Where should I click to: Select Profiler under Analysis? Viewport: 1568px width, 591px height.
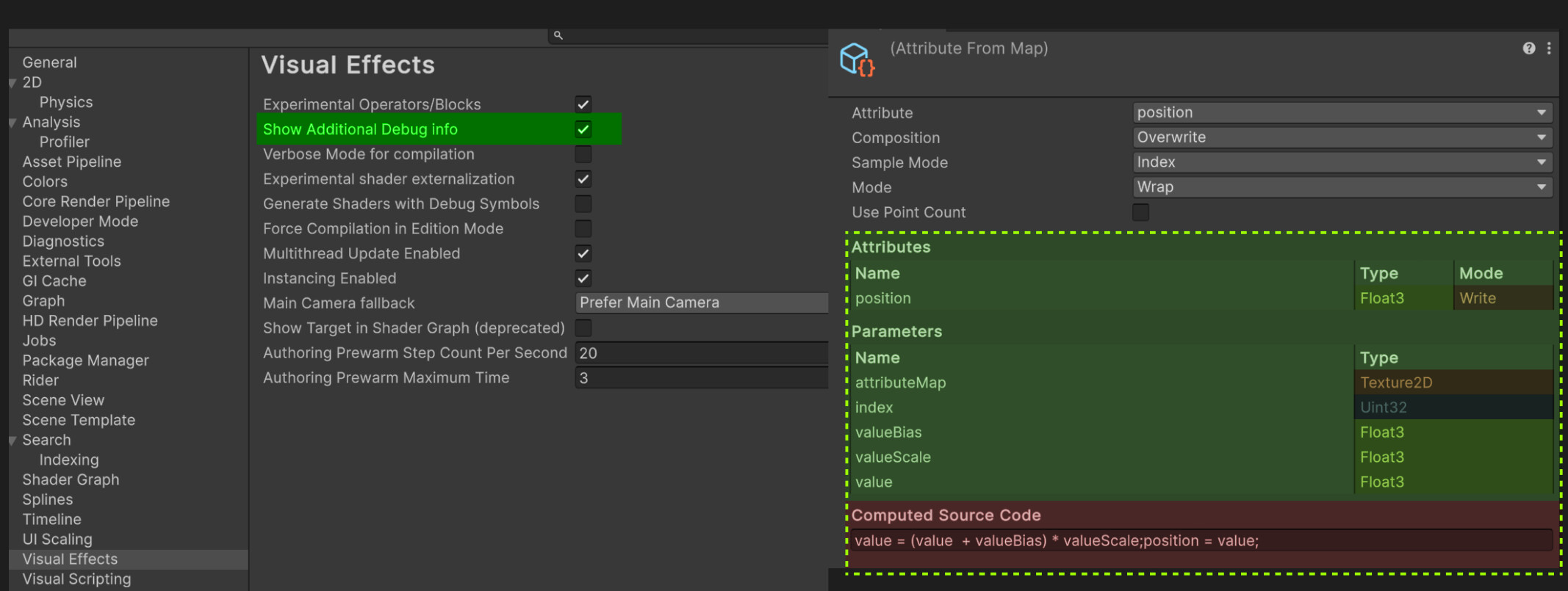coord(65,142)
